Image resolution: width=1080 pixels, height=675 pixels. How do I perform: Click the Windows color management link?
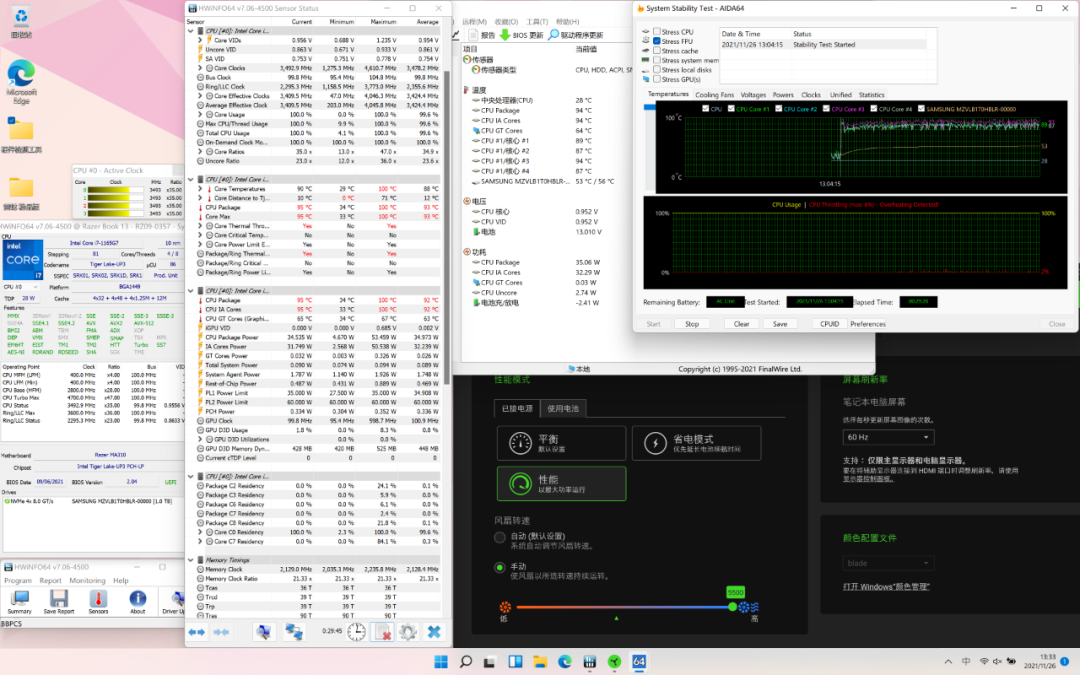[886, 585]
